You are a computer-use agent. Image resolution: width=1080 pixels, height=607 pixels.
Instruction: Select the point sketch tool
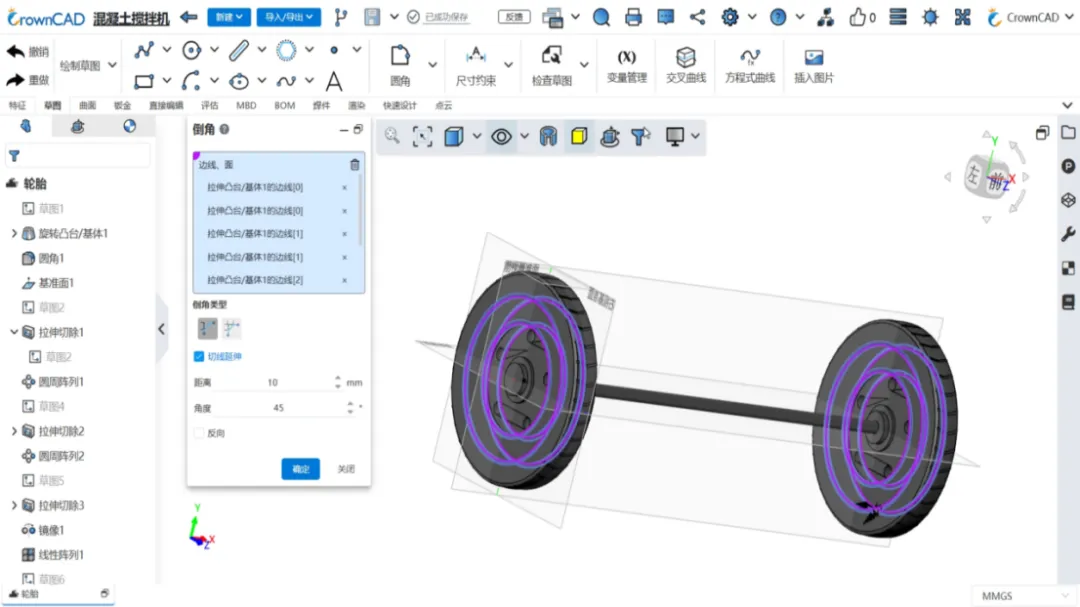tap(334, 50)
